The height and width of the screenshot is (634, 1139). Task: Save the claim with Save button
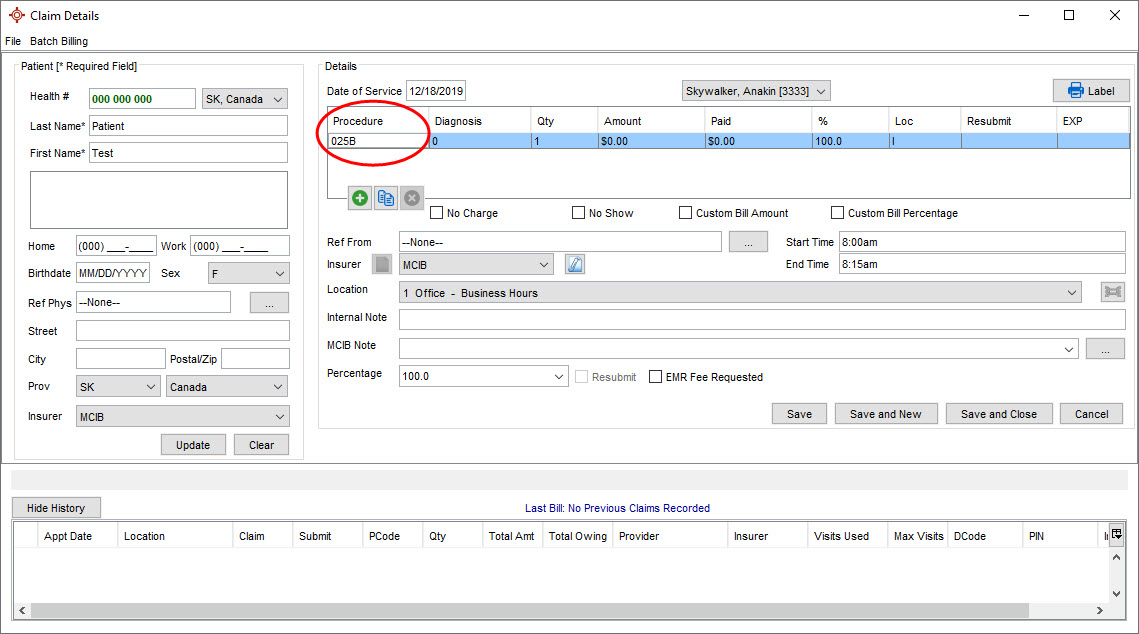[x=799, y=413]
